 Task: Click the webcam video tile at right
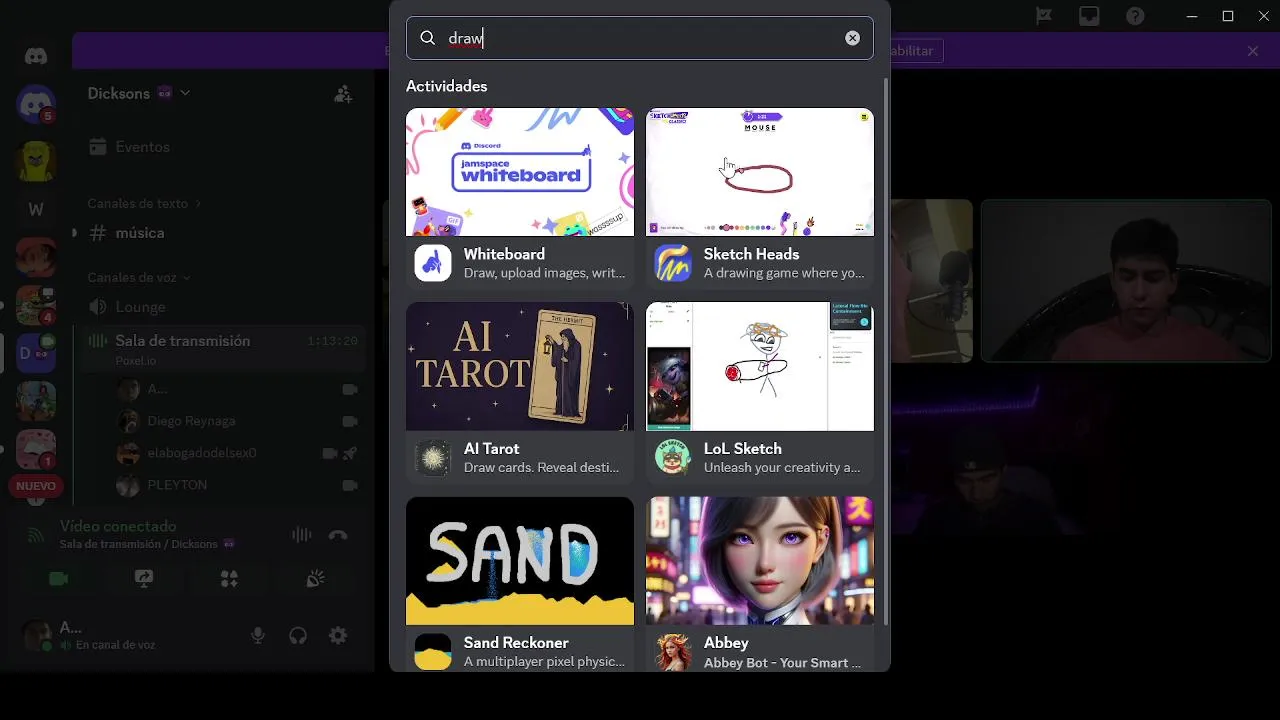coord(1125,281)
